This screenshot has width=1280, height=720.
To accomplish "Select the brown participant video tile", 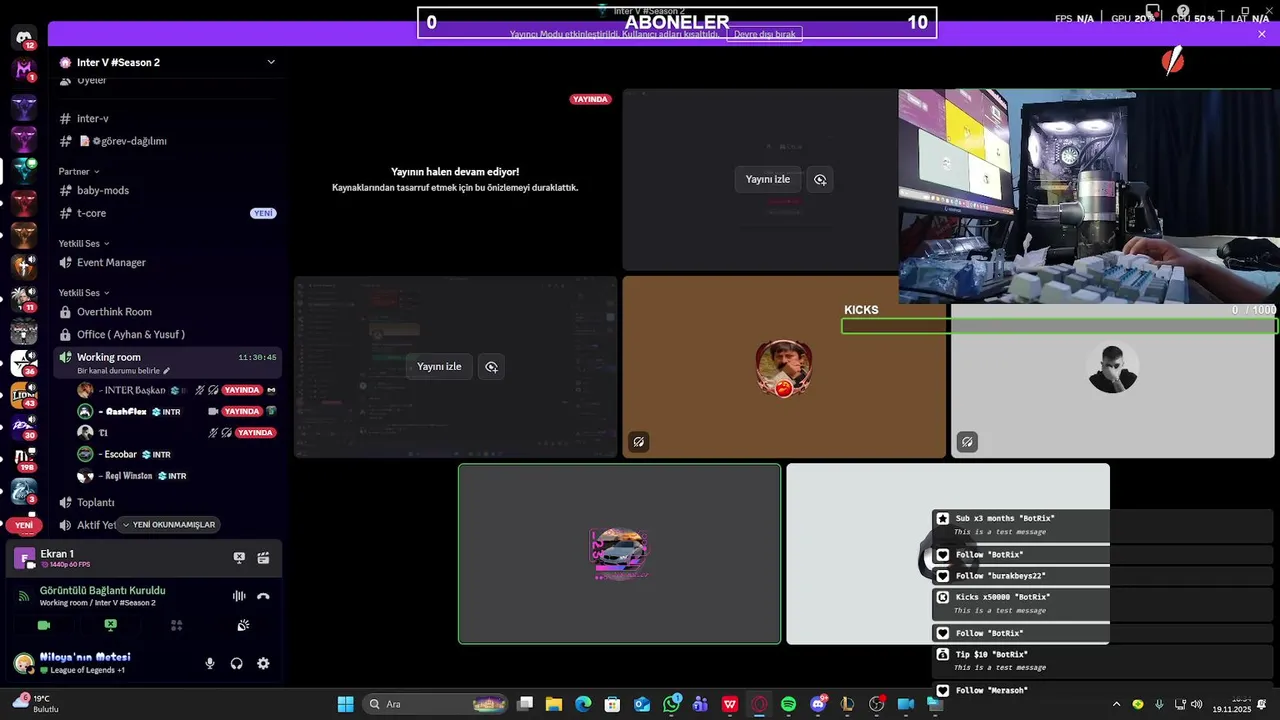I will click(x=784, y=367).
